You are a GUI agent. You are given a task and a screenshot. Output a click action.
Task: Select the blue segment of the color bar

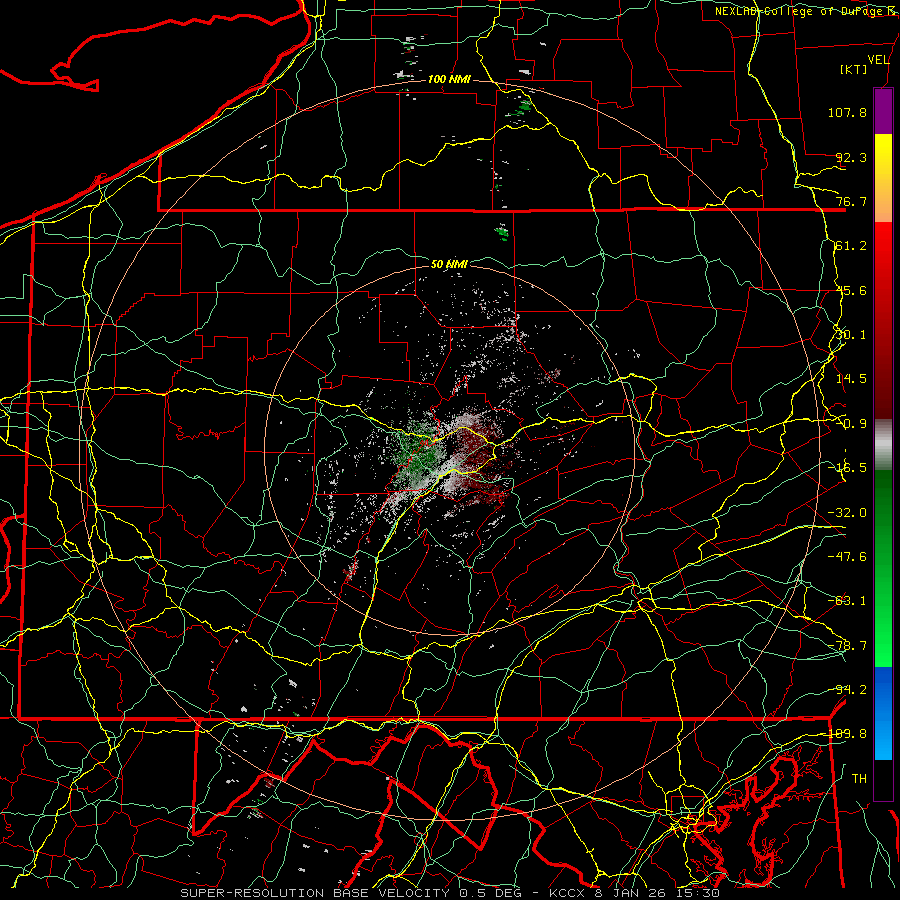[x=883, y=713]
